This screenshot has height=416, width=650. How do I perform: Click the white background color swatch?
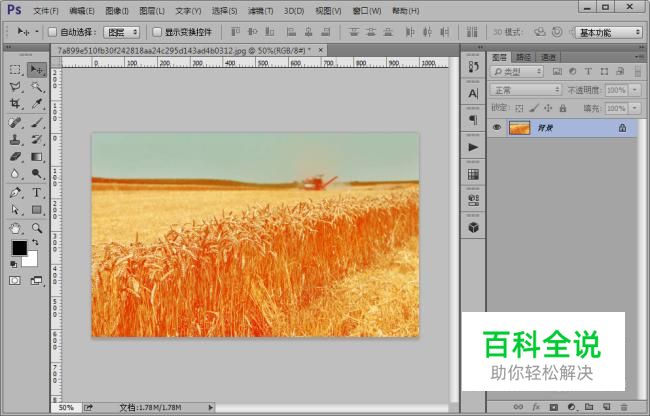(32, 261)
